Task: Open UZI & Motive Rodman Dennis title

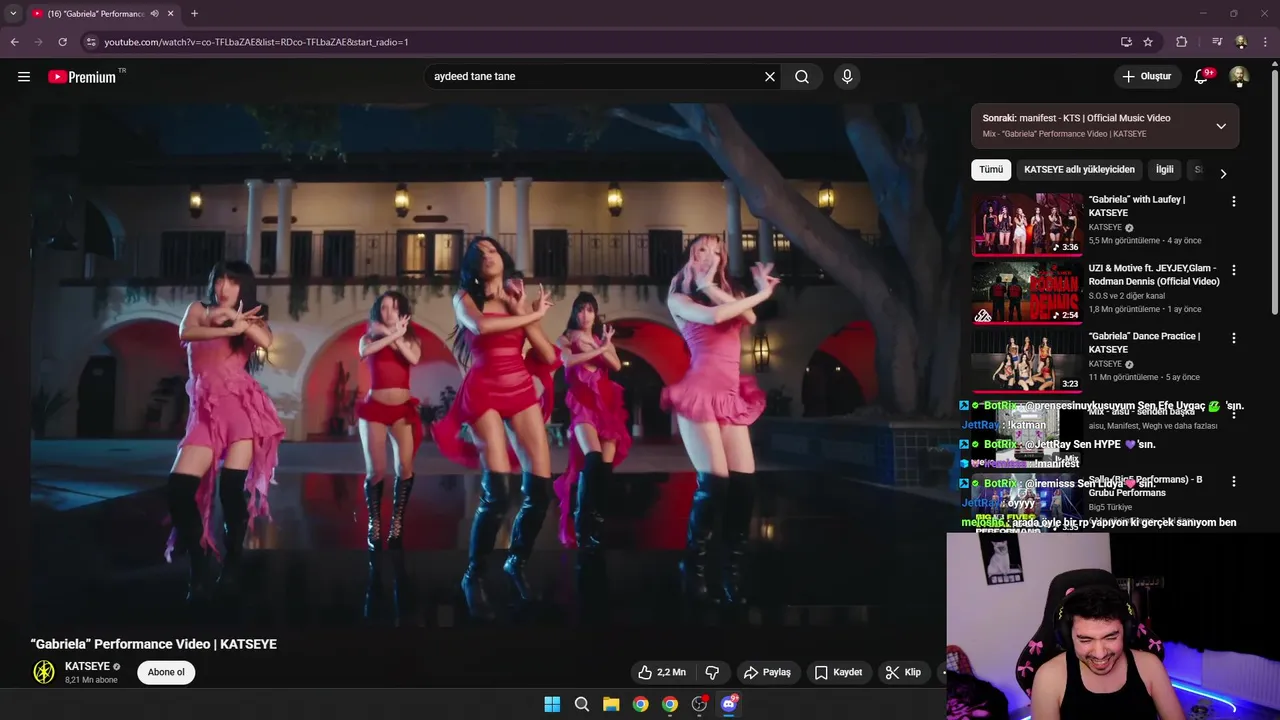Action: click(x=1154, y=275)
